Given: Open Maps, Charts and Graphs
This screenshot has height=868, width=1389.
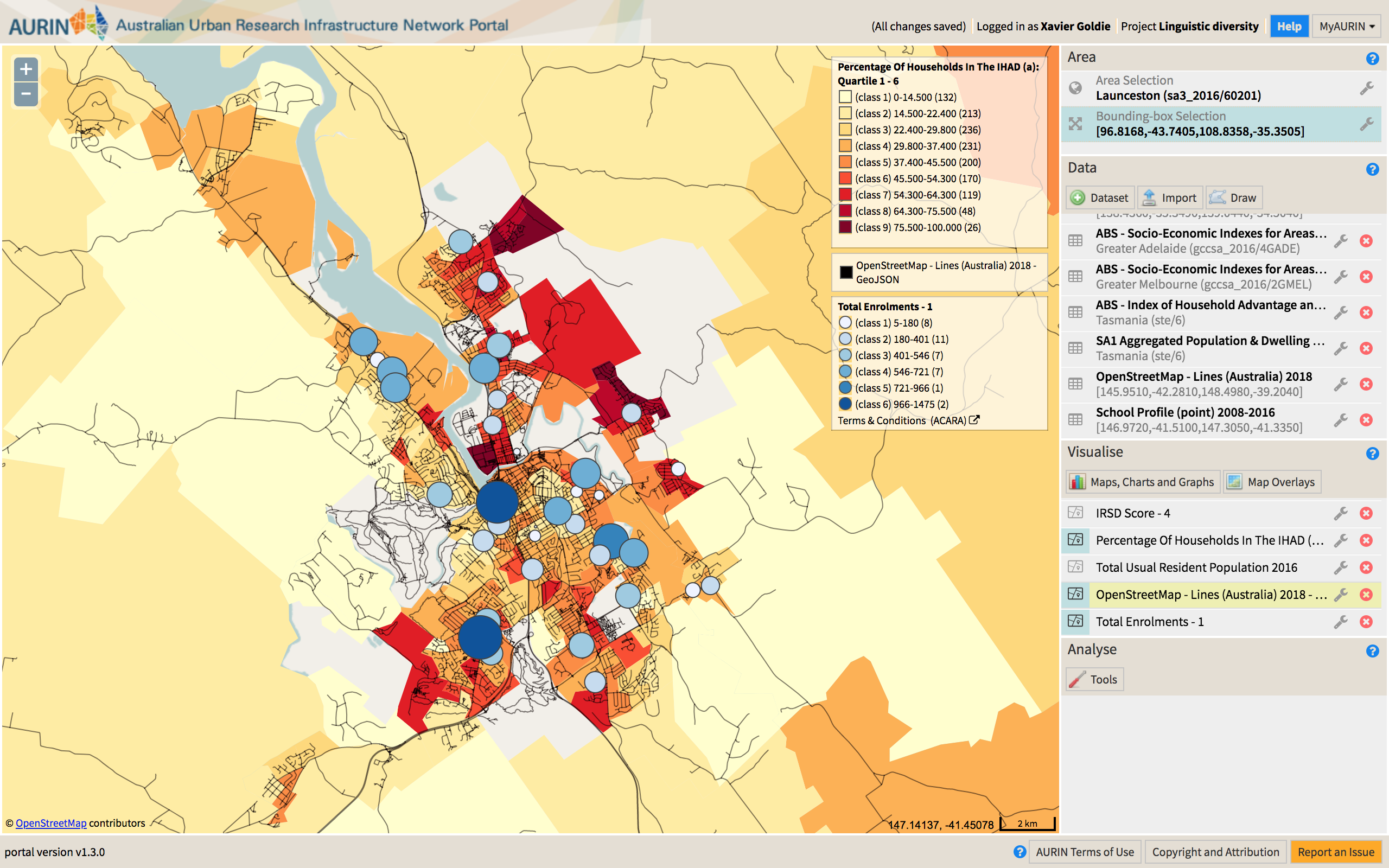Looking at the screenshot, I should [x=1142, y=482].
